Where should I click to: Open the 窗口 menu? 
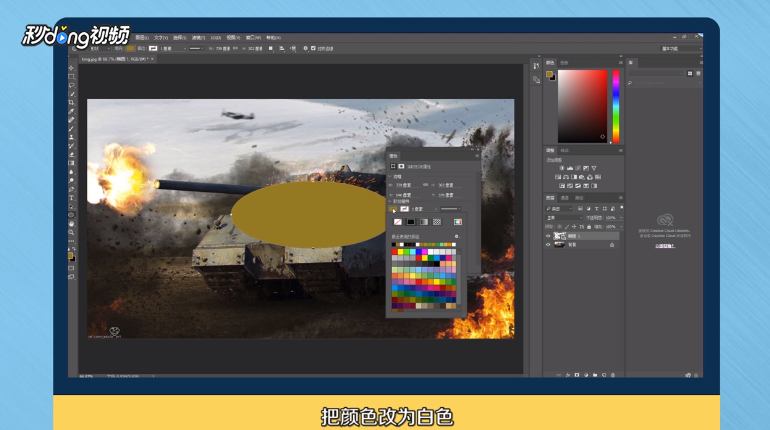(253, 38)
